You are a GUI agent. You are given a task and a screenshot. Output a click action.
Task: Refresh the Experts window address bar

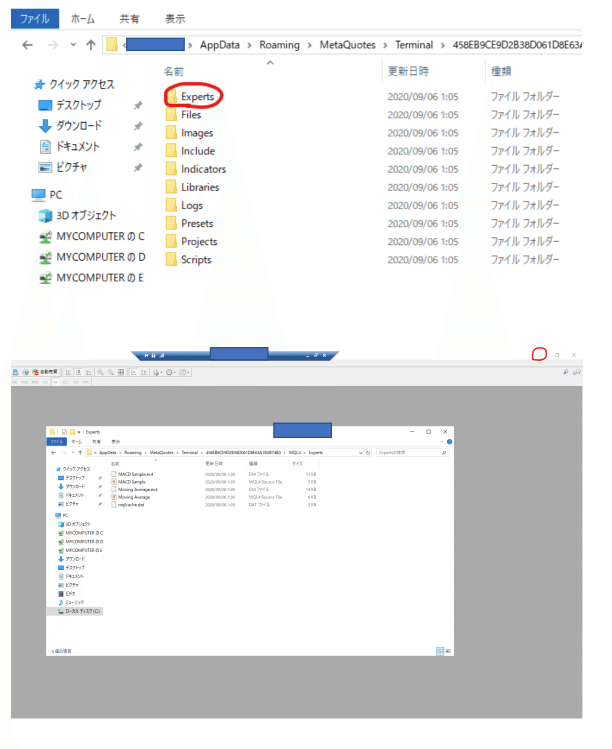(x=368, y=452)
